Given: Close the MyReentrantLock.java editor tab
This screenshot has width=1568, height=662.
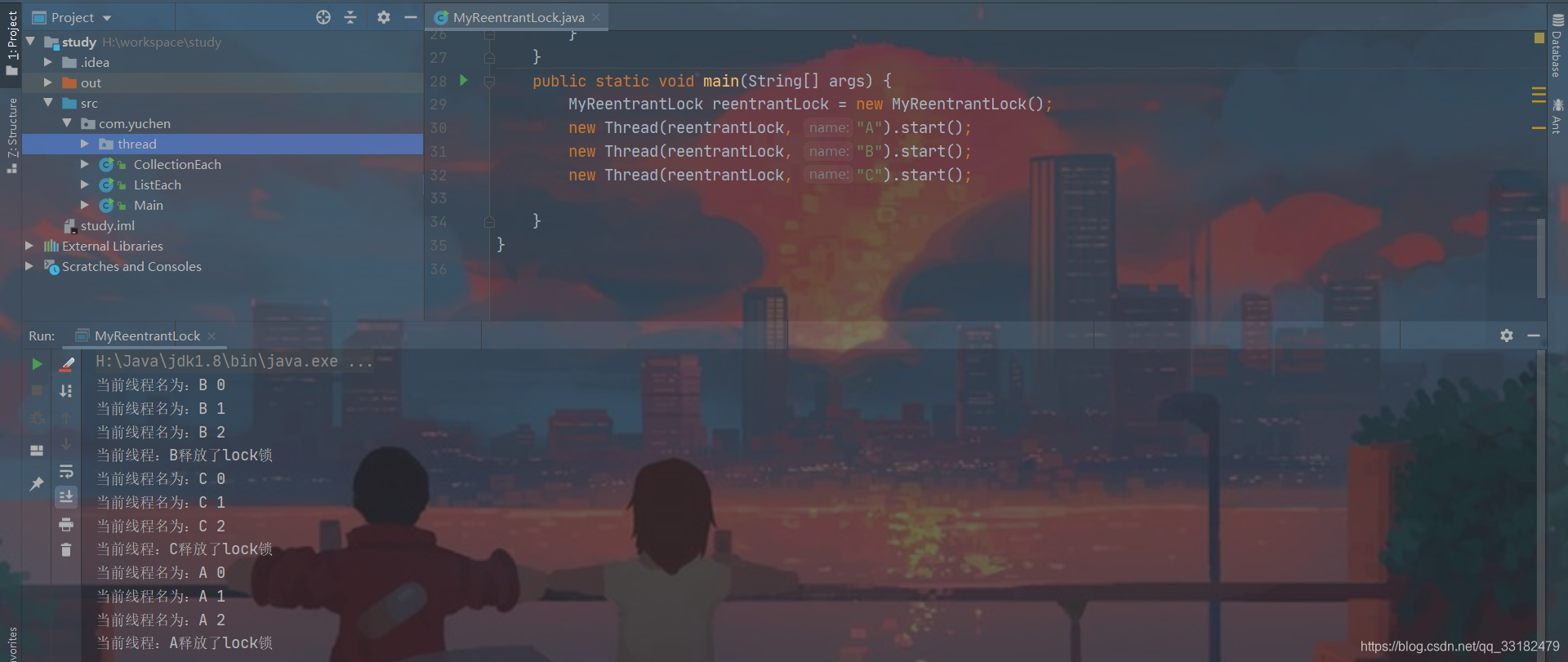Looking at the screenshot, I should tap(596, 17).
